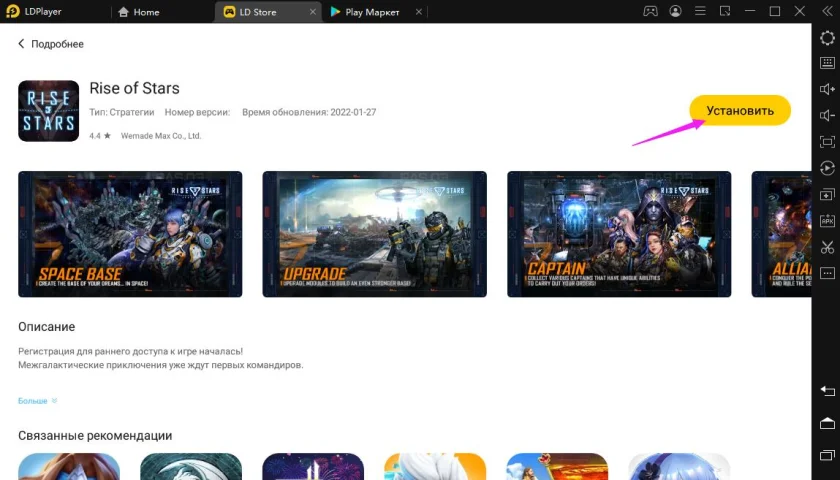840x480 pixels.
Task: Toggle fullscreen icon in sidebar
Action: pos(827,141)
